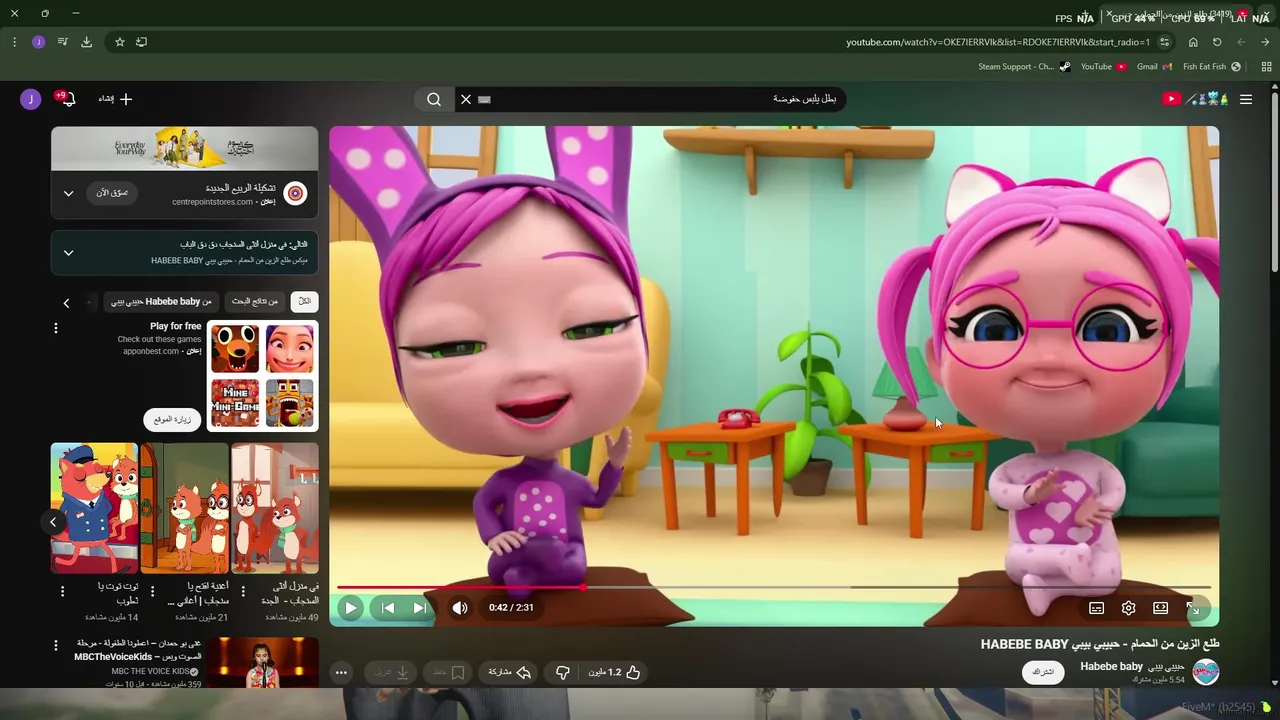Open browser apps grid icon in bookmarks bar
1280x720 pixels.
point(1266,67)
